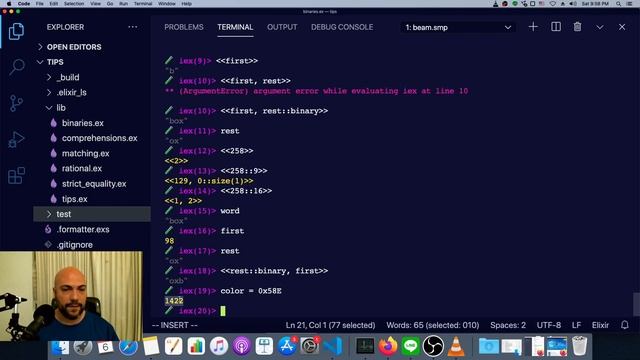Open matching.ex file

point(86,153)
